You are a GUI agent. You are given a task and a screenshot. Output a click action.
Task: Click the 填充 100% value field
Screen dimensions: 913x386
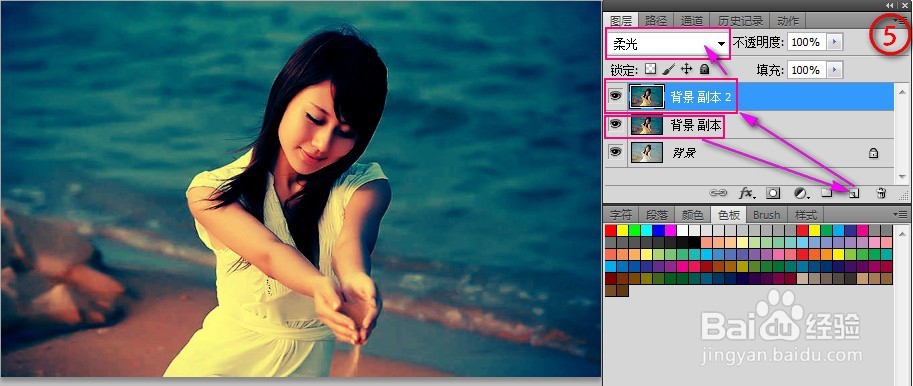807,70
